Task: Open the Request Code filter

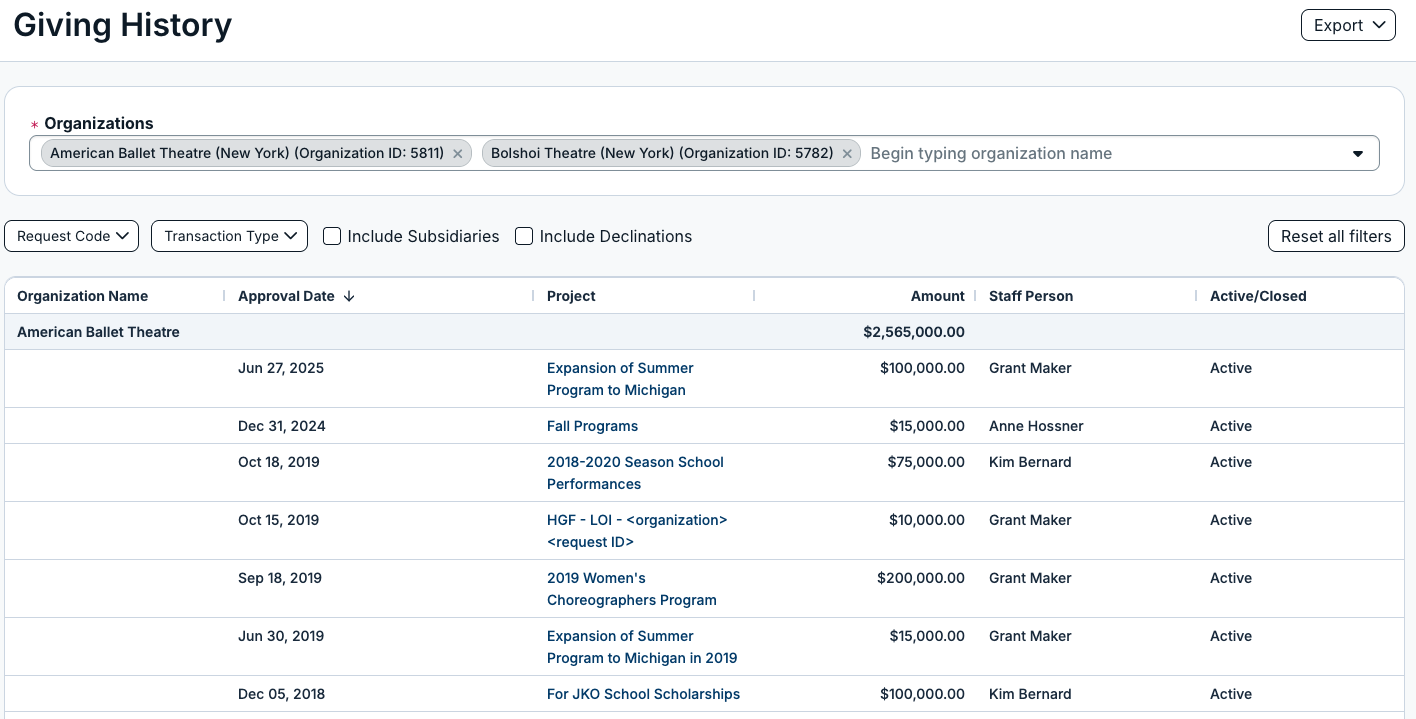Action: [72, 236]
